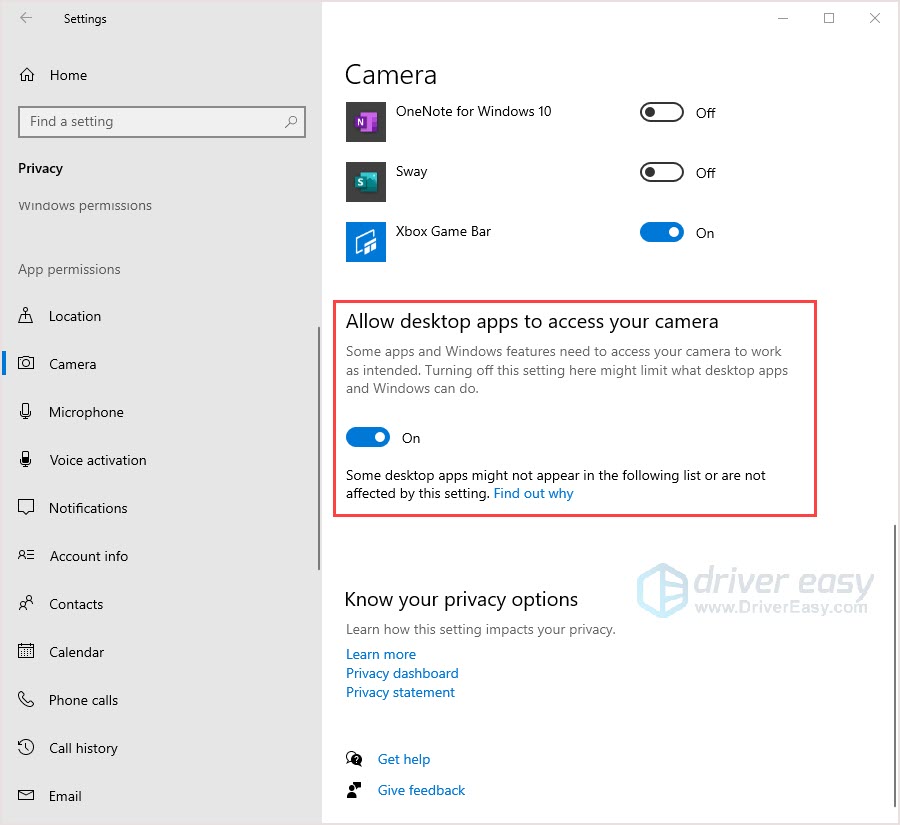Click the back arrow in Settings
The height and width of the screenshot is (825, 900).
(26, 18)
